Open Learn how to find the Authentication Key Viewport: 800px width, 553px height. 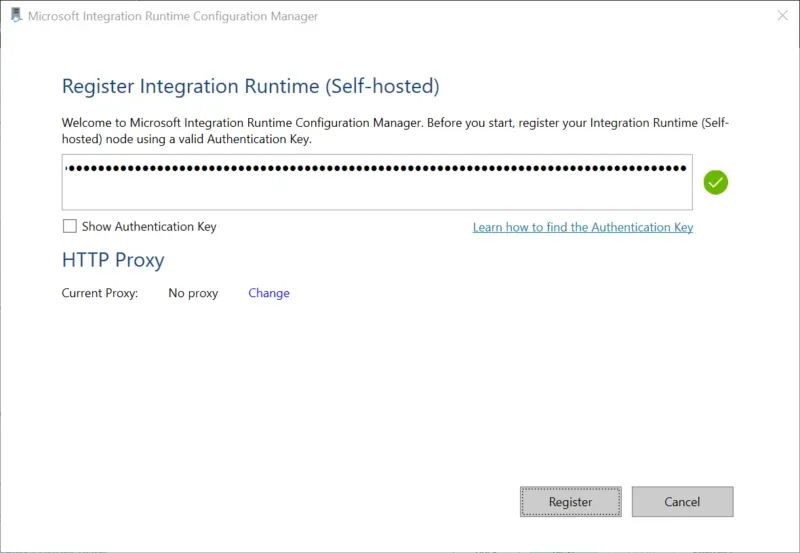(582, 228)
